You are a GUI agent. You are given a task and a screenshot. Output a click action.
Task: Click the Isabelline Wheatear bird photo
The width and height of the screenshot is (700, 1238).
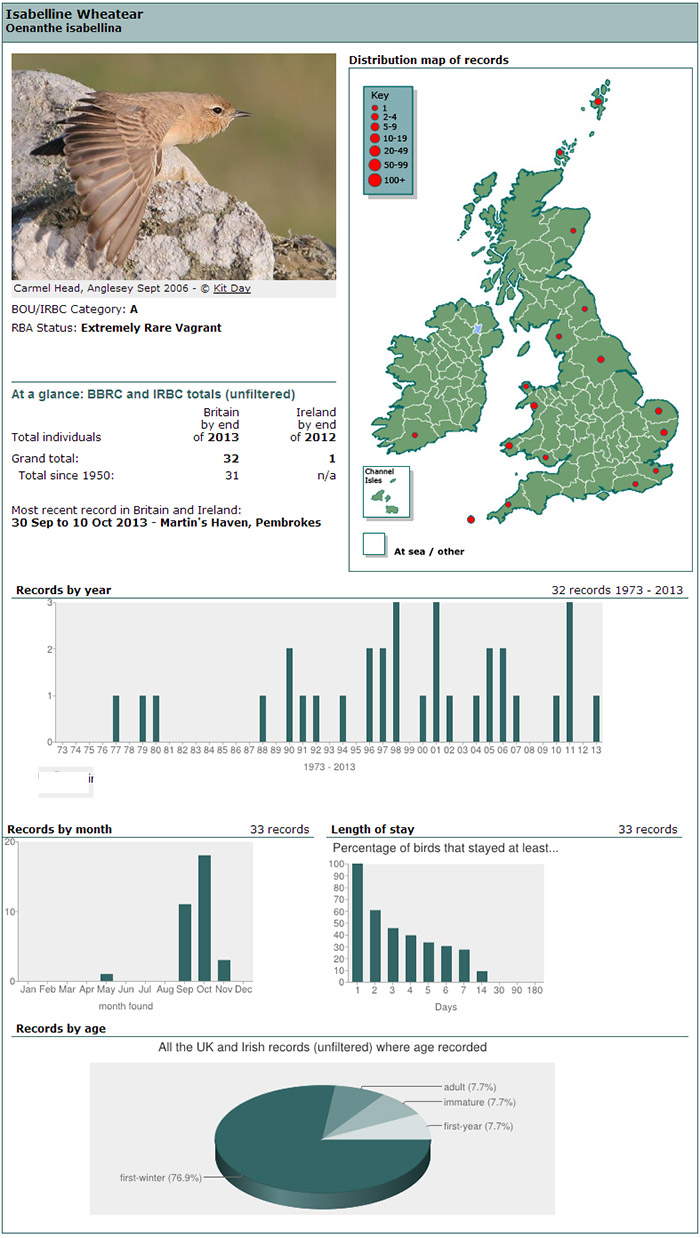(174, 166)
